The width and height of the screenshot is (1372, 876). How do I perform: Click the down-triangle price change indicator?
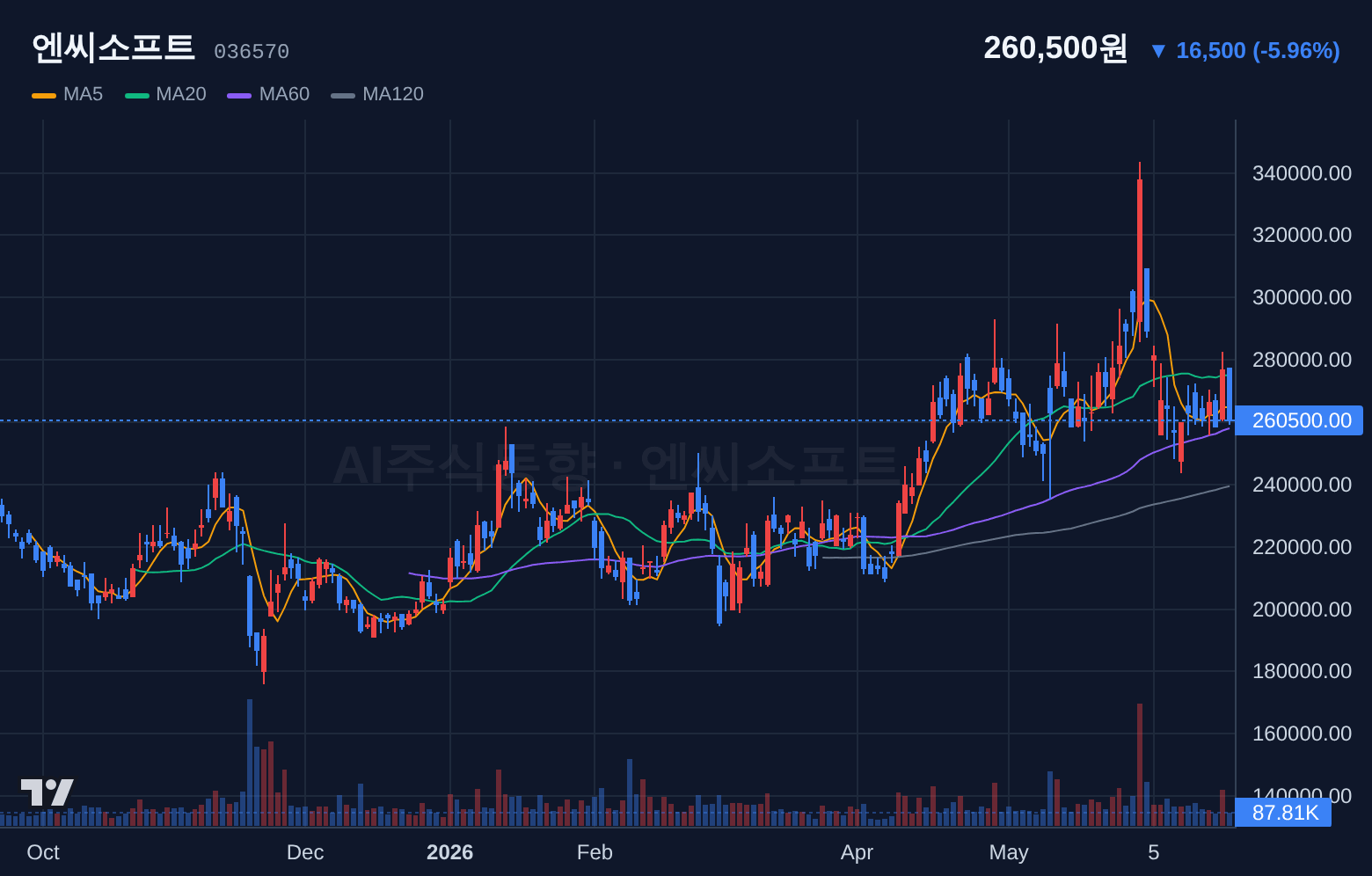click(x=1158, y=51)
